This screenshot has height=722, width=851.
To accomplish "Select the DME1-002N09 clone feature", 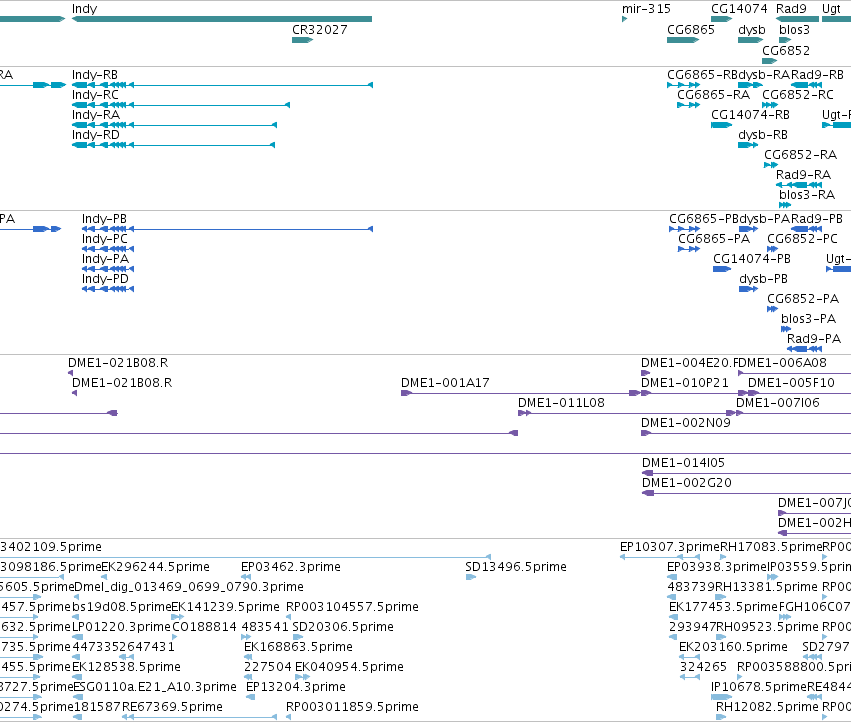I will click(746, 433).
